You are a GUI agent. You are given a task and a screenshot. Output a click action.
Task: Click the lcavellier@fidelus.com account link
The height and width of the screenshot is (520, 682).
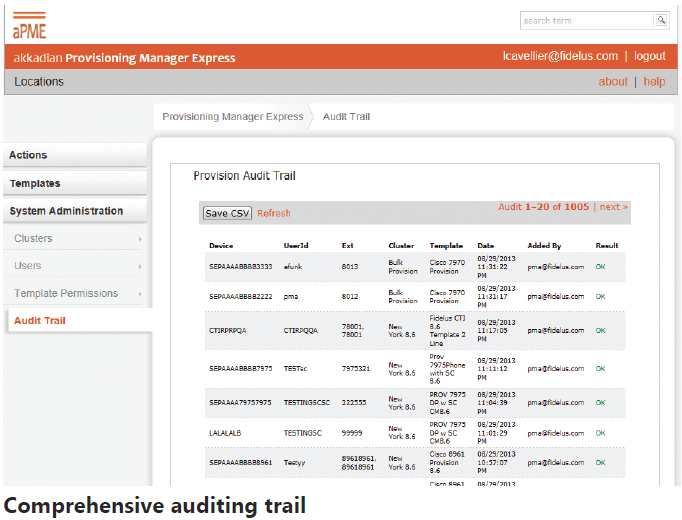tap(559, 57)
